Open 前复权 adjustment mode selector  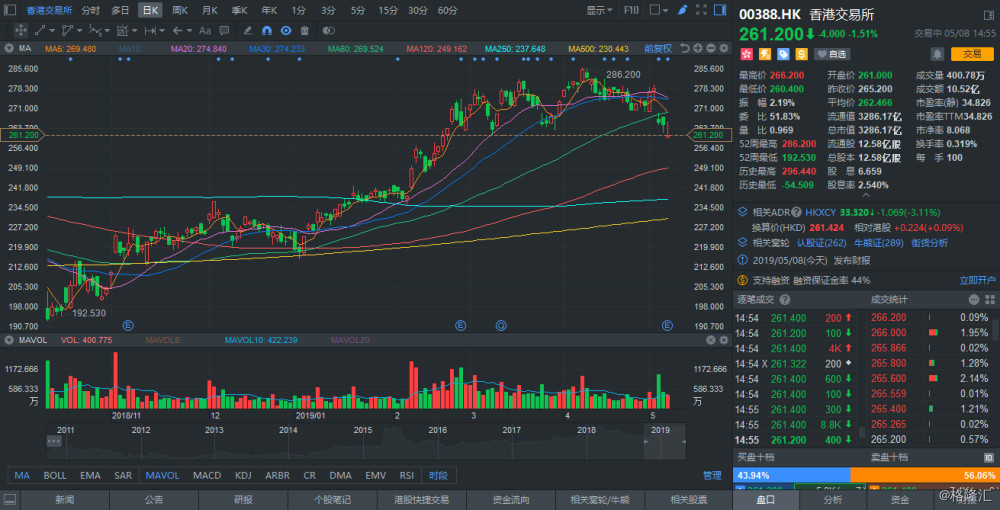[x=658, y=48]
